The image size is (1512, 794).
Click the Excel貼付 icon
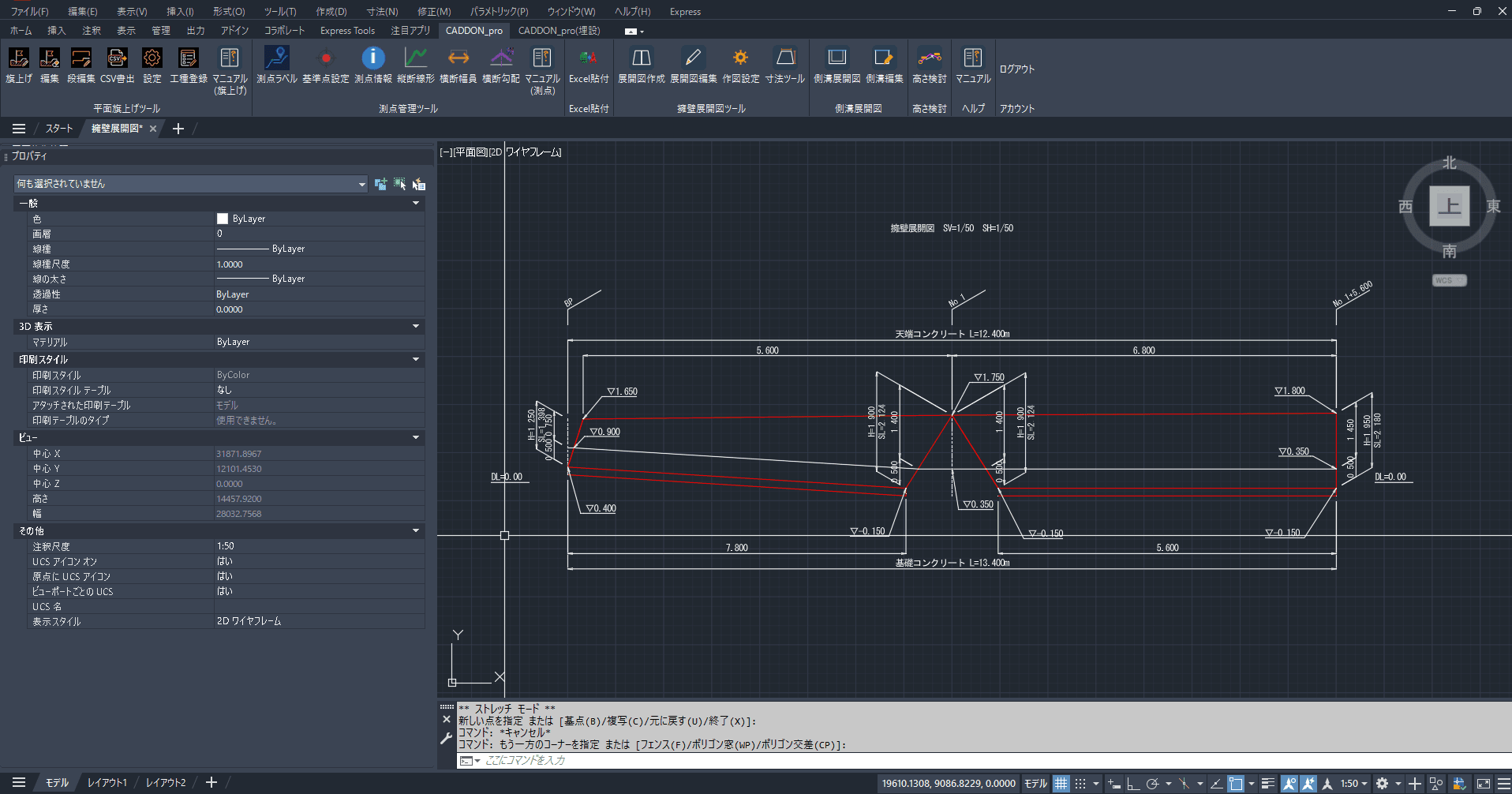click(x=588, y=59)
